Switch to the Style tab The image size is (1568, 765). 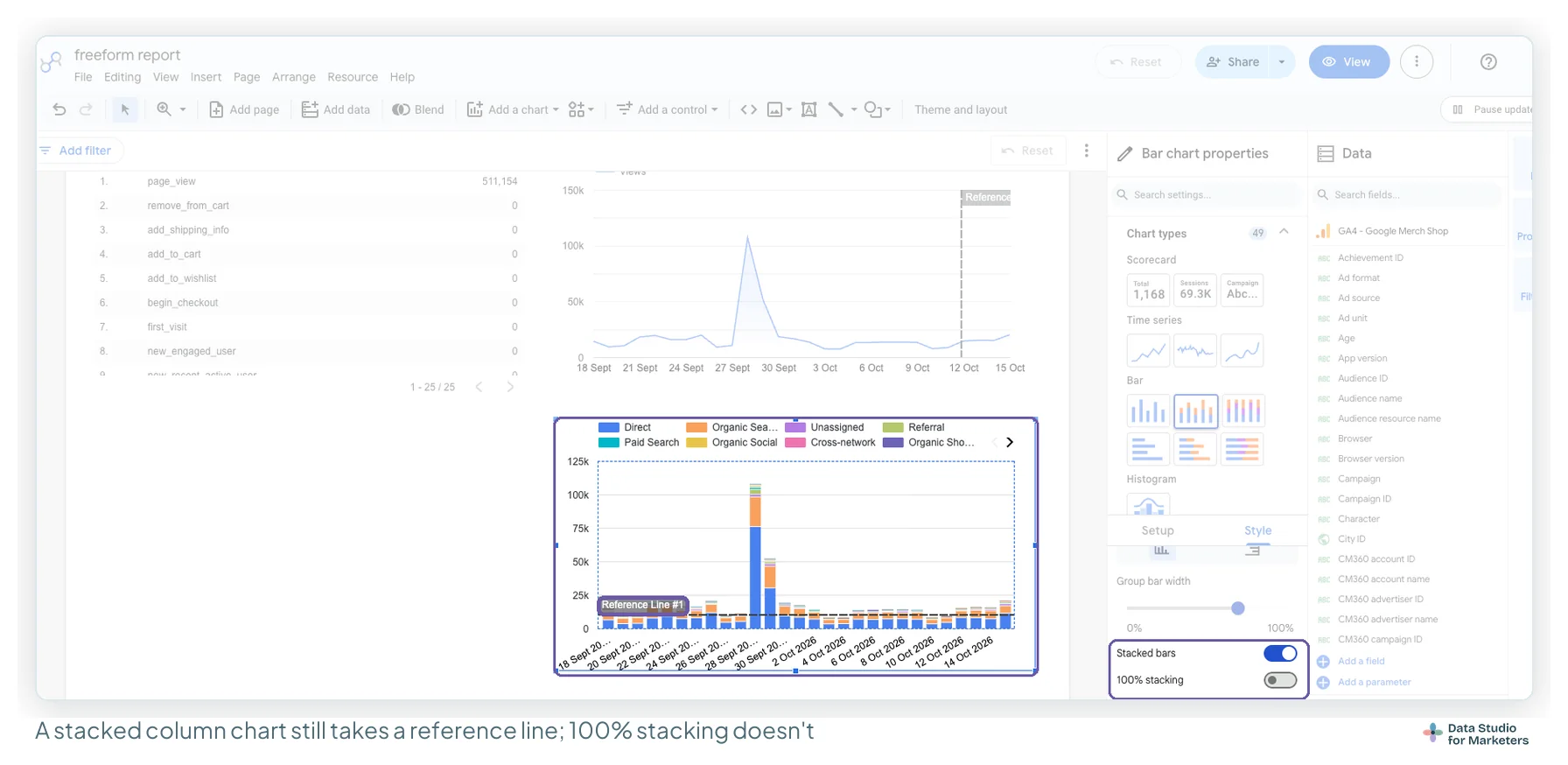click(x=1257, y=530)
